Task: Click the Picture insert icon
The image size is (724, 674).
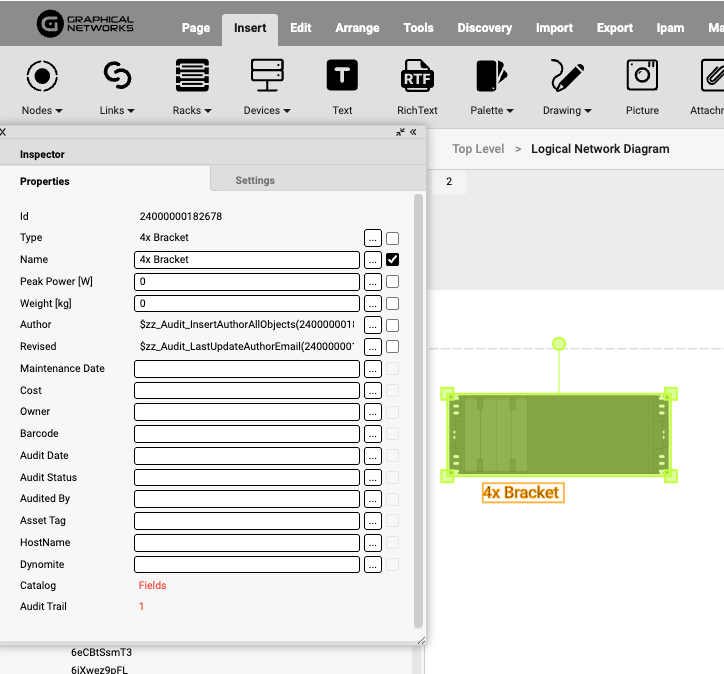Action: 642,76
